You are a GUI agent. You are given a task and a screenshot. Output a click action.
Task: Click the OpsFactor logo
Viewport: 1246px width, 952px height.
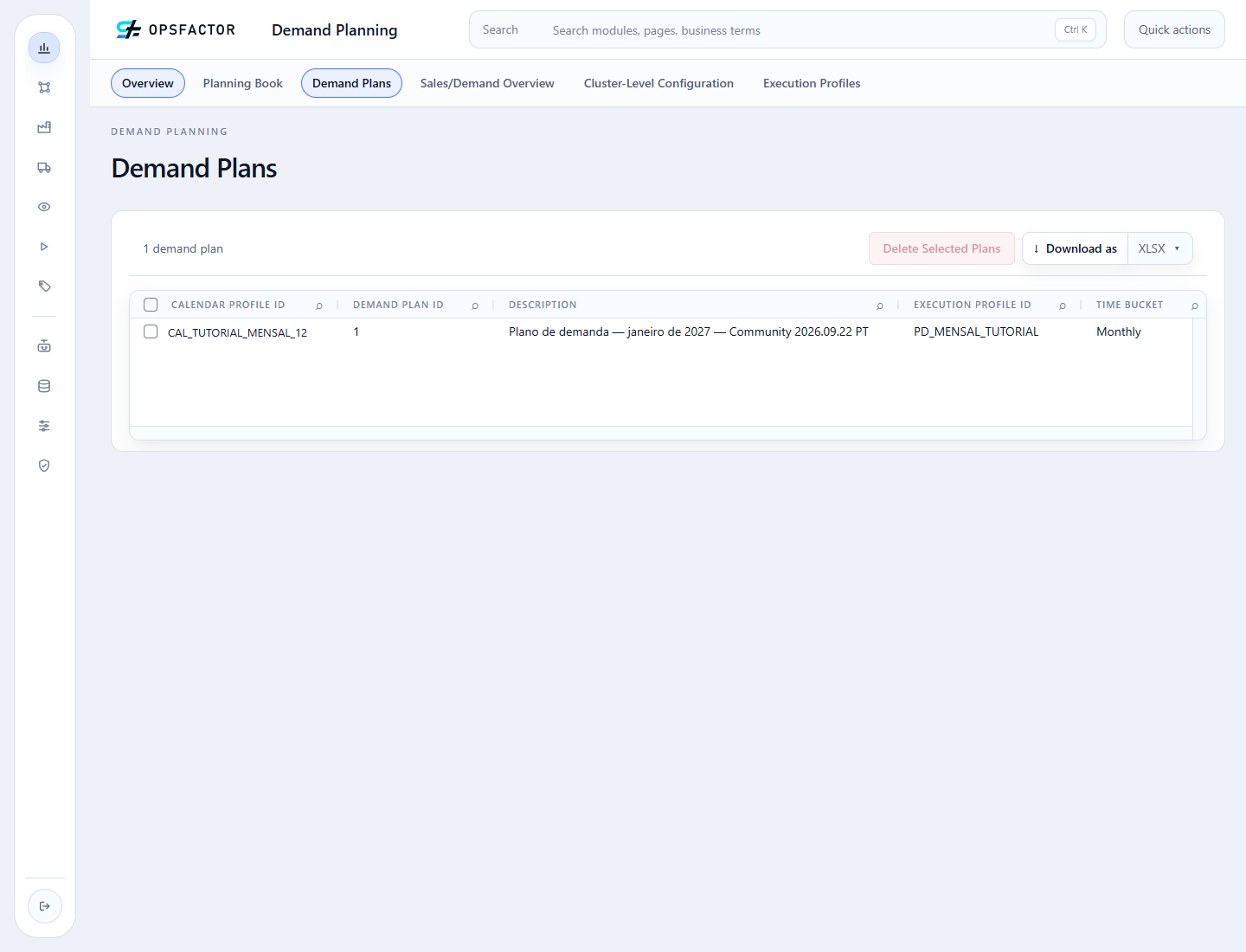176,29
